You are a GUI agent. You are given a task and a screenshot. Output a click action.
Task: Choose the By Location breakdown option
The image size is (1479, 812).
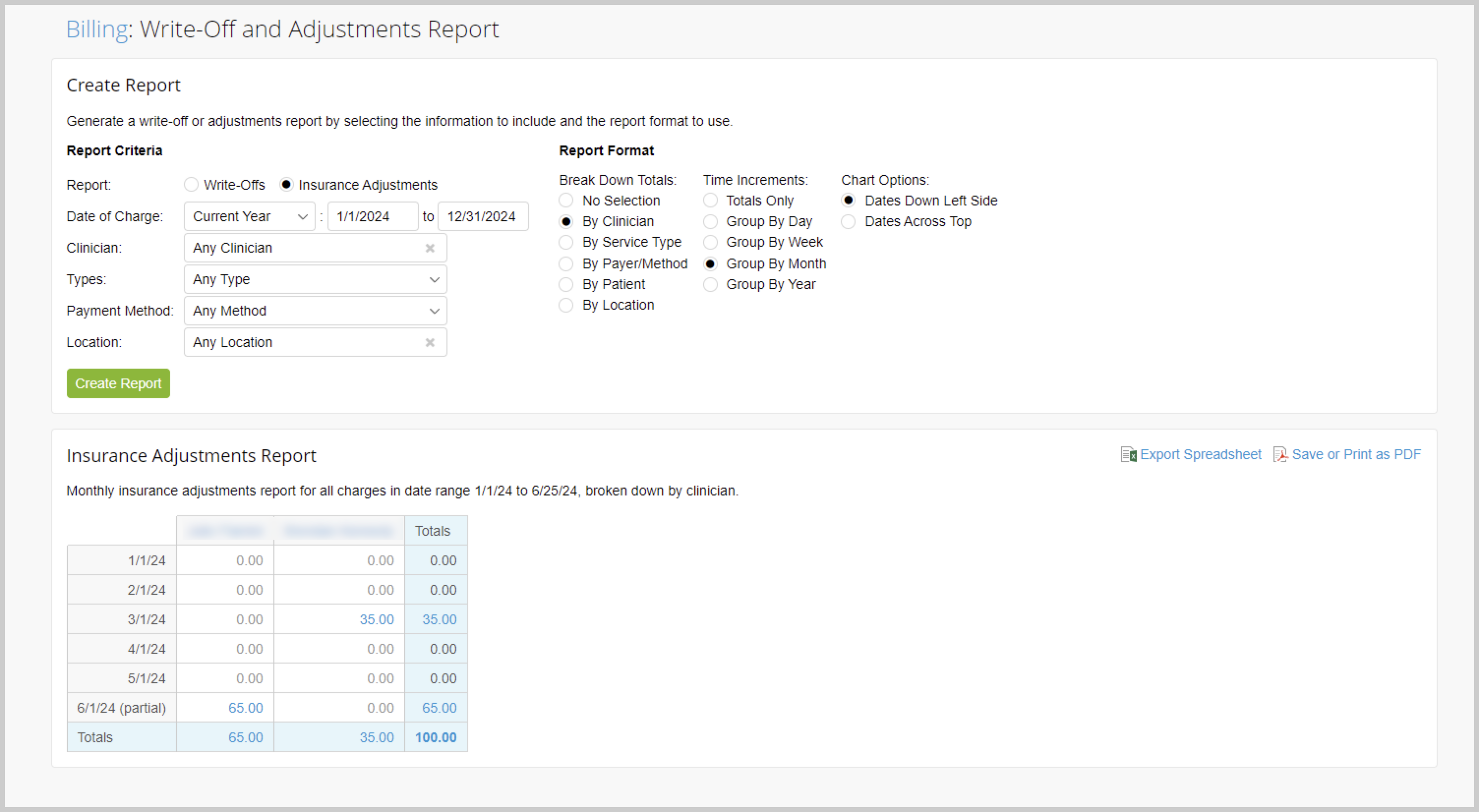[x=566, y=305]
